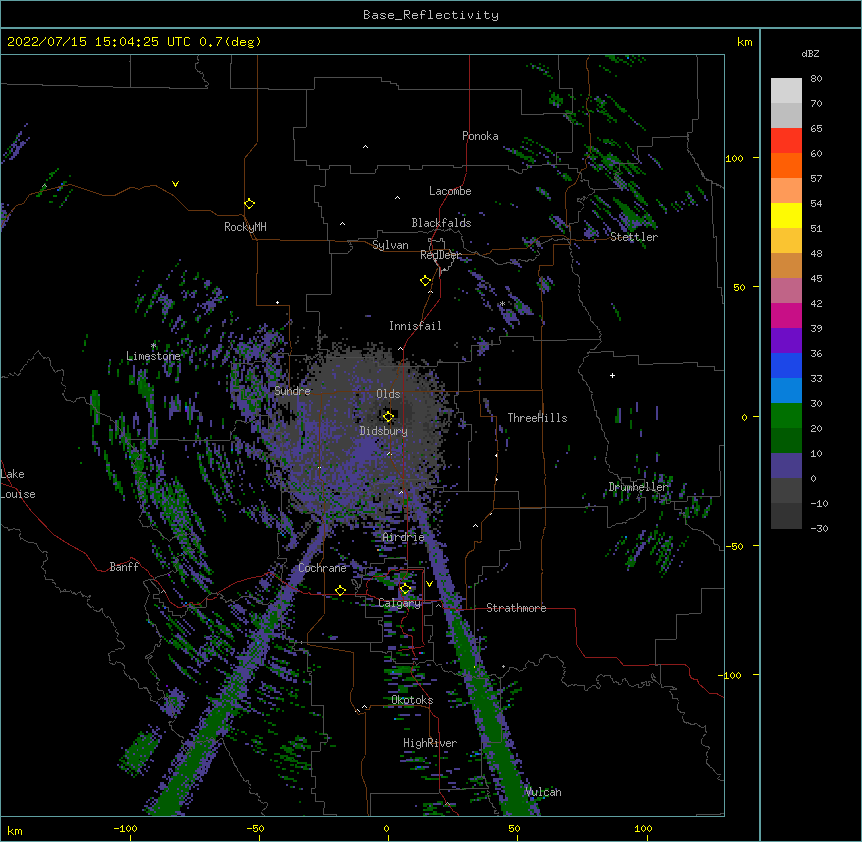Screen dimensions: 862x842
Task: Click the Innisfail city label
Action: coord(415,326)
